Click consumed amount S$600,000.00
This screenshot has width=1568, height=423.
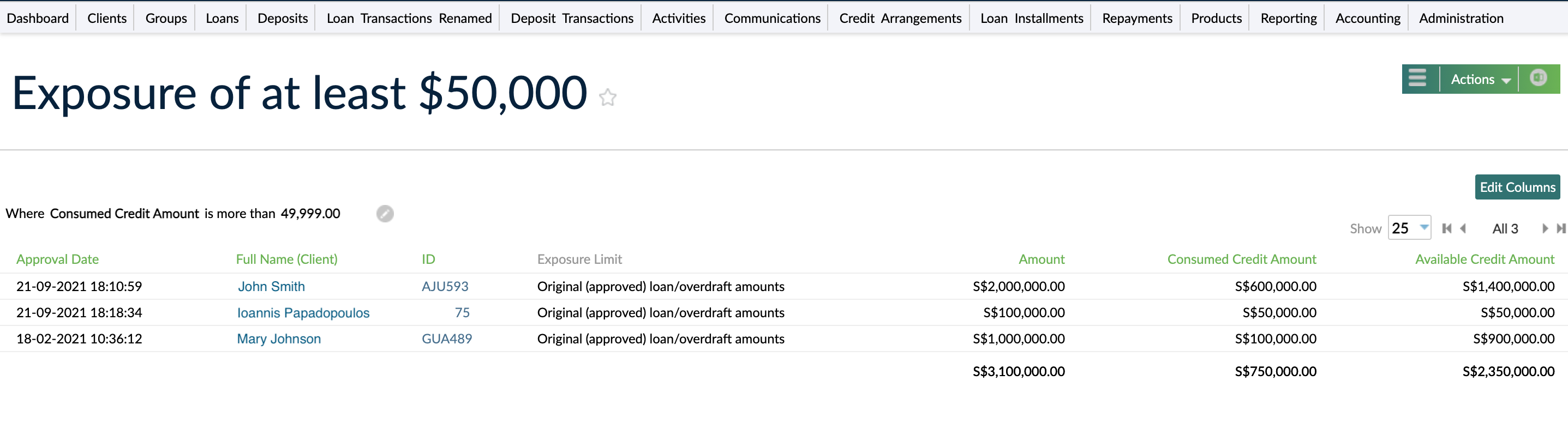tap(1275, 286)
